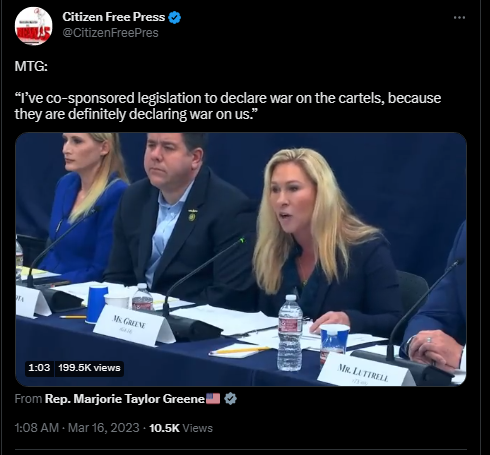The height and width of the screenshot is (455, 490).
Task: Click the blue verified badge beside Citizen Free Press
Action: coord(175,17)
